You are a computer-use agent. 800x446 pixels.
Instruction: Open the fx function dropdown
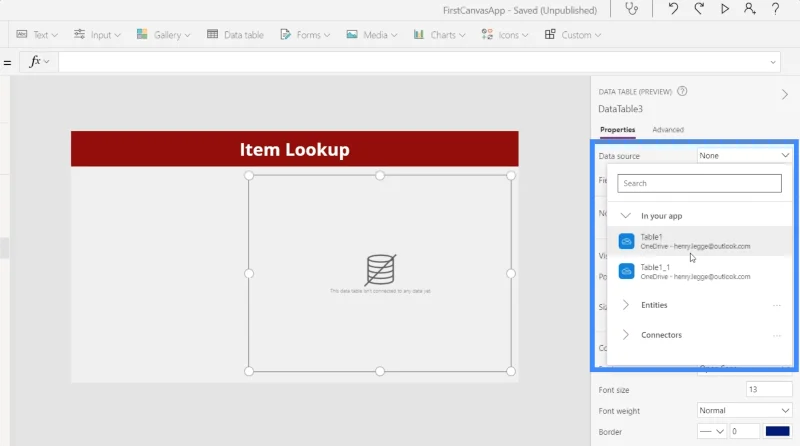(x=39, y=62)
